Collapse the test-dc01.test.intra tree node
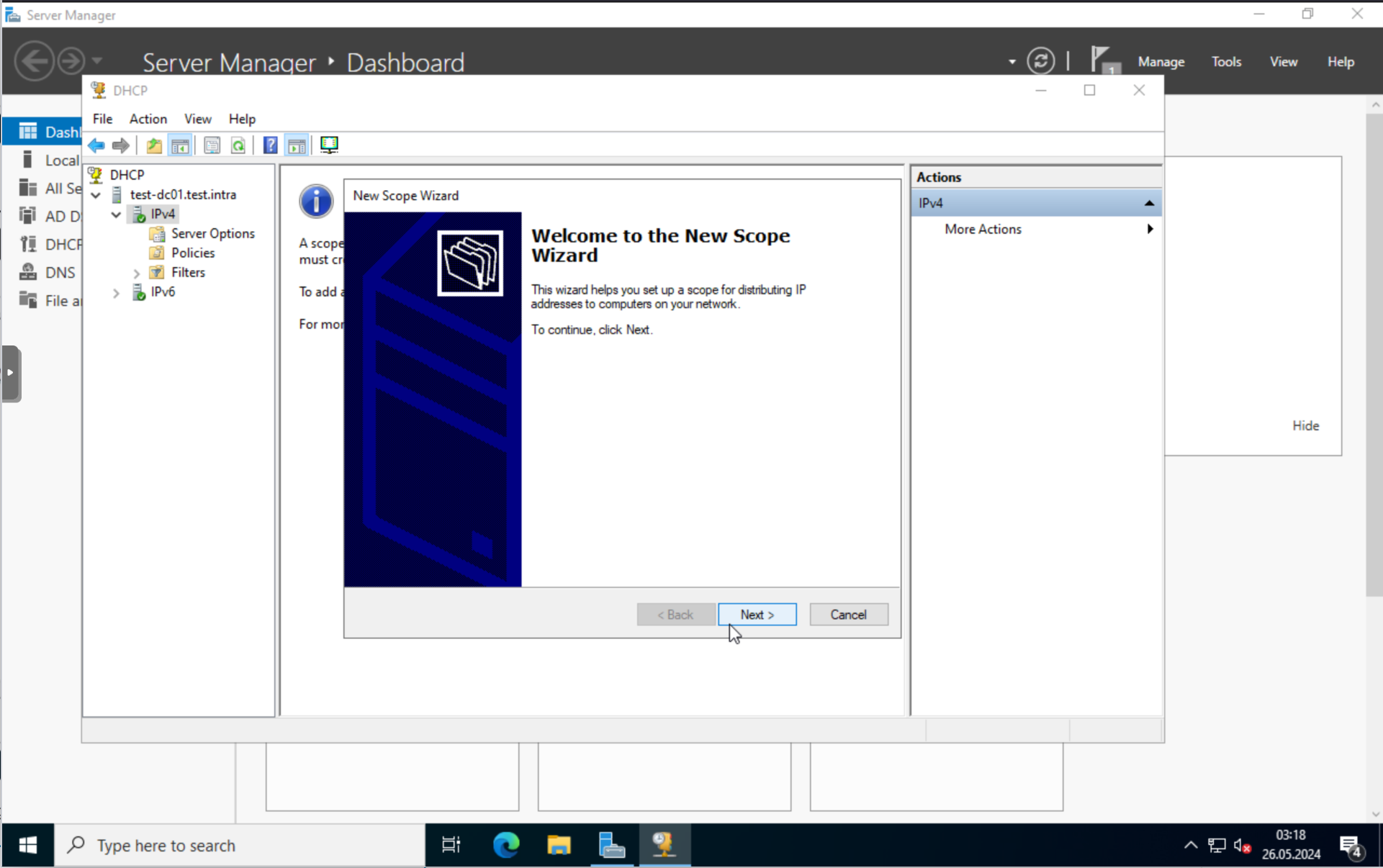Screen dimensions: 1383x868 pyautogui.click(x=96, y=195)
